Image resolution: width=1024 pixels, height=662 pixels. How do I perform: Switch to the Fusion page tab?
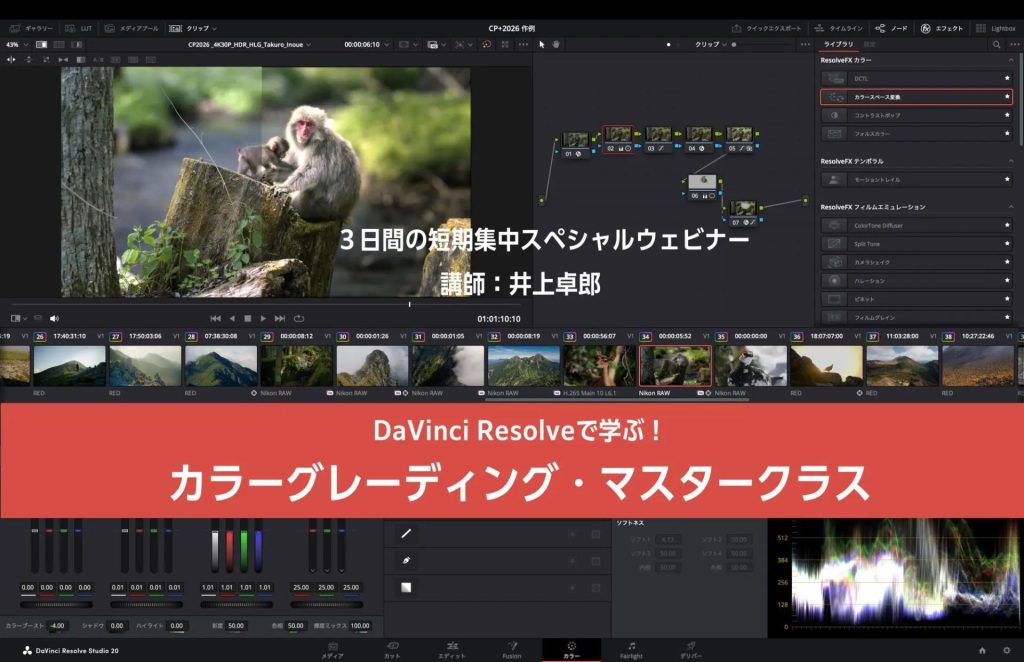point(511,650)
